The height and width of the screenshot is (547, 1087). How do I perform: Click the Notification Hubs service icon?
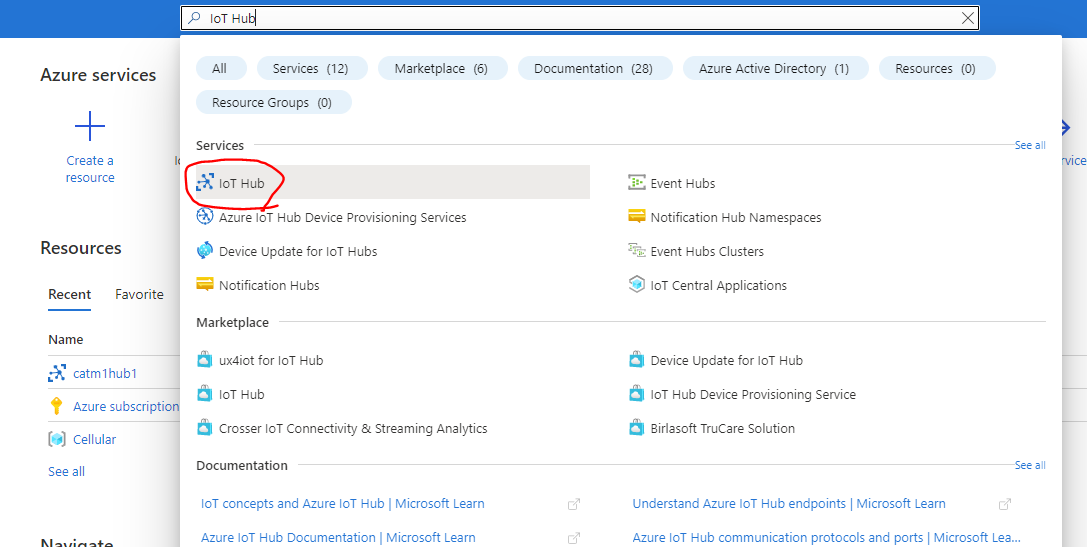click(205, 284)
